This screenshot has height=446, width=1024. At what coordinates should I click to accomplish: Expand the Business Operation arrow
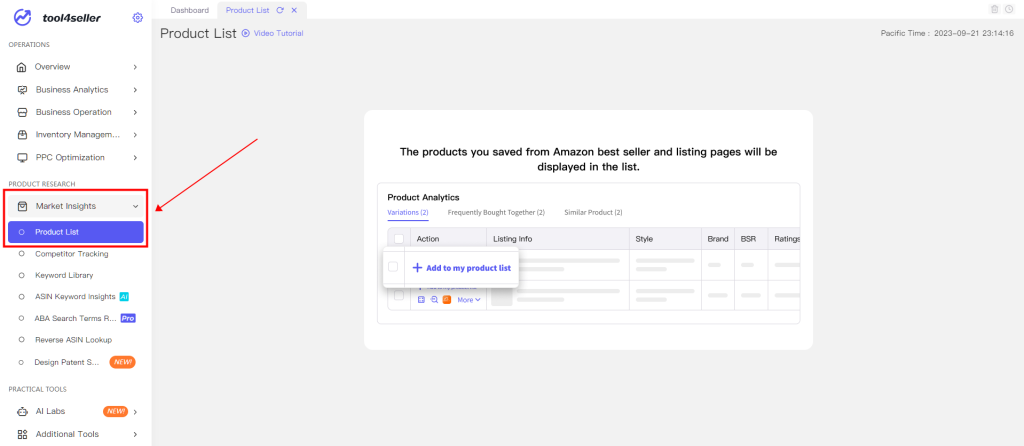pyautogui.click(x=135, y=112)
